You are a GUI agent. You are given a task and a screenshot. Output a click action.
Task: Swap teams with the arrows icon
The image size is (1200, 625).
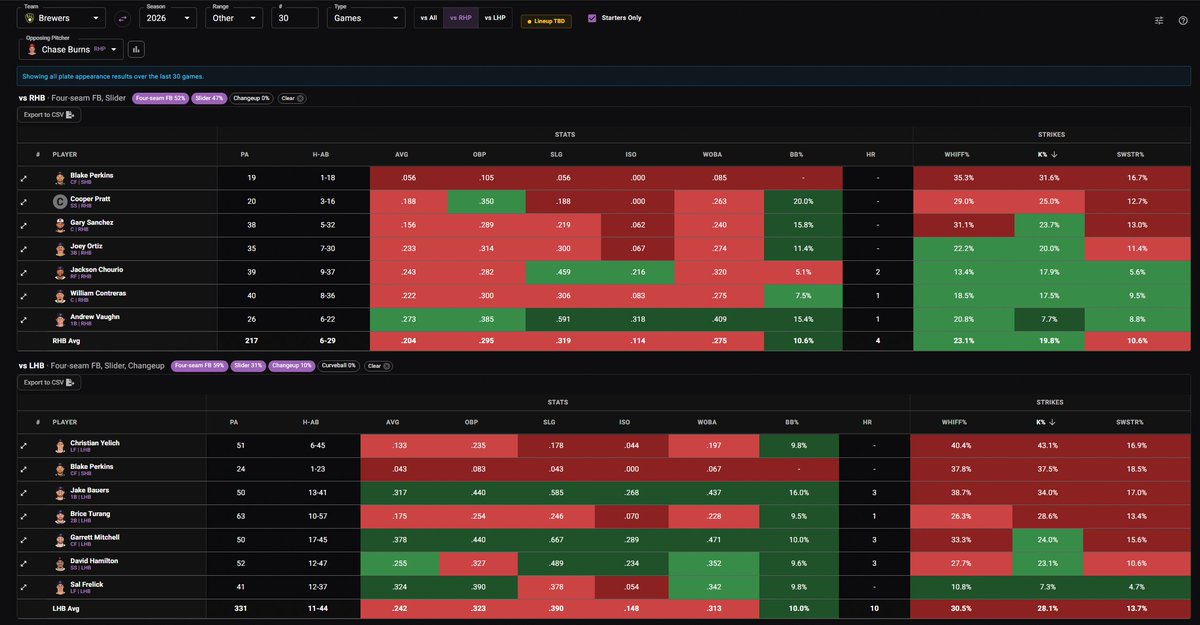click(123, 18)
